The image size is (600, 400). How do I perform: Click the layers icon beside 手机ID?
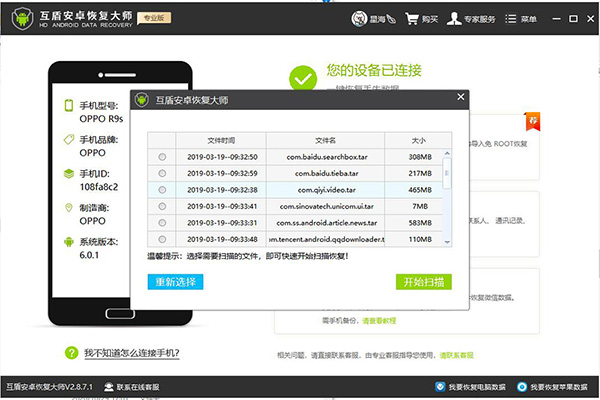pos(69,173)
